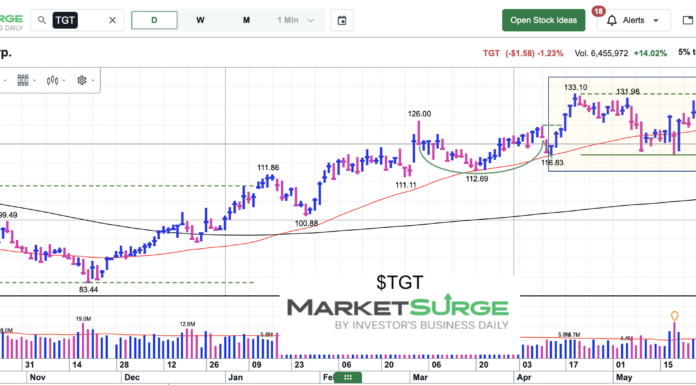Click the Nov month label
The width and height of the screenshot is (696, 385).
pos(37,377)
